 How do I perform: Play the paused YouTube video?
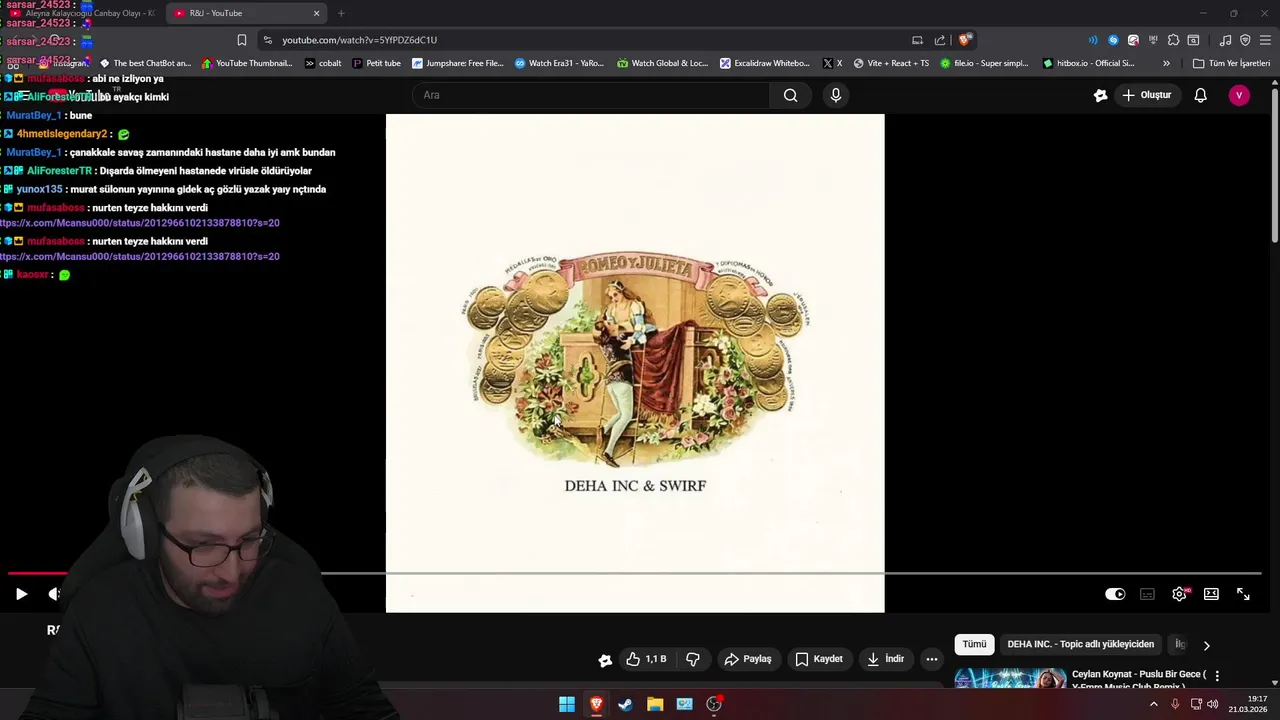pyautogui.click(x=21, y=594)
